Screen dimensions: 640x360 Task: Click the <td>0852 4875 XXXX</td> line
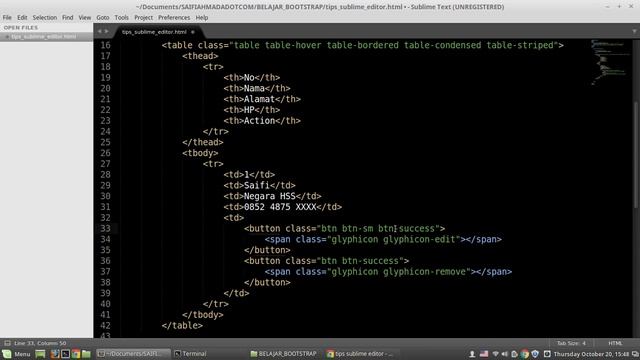[x=282, y=207]
